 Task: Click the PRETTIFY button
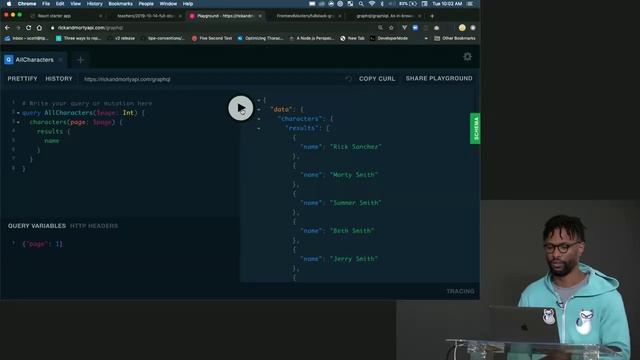coord(22,79)
